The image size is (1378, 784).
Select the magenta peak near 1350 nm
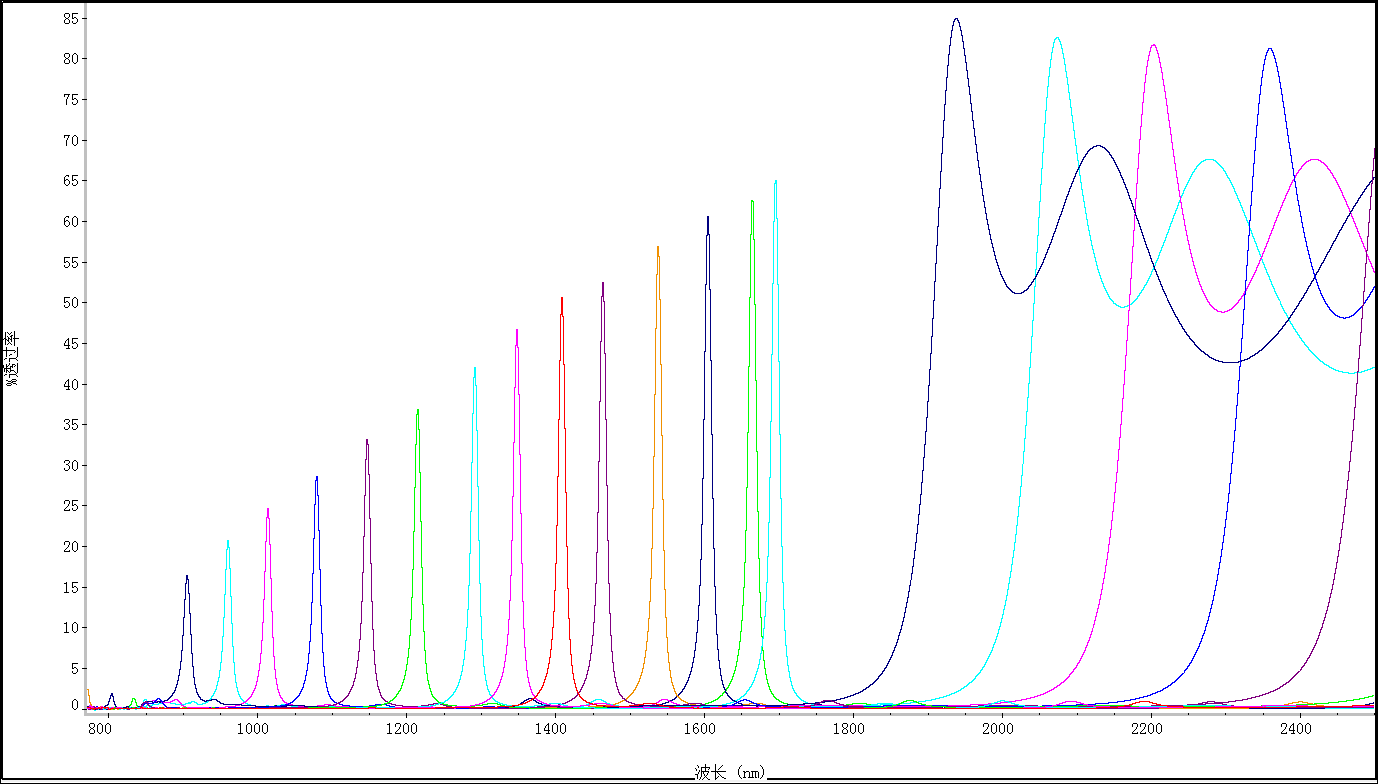click(516, 331)
